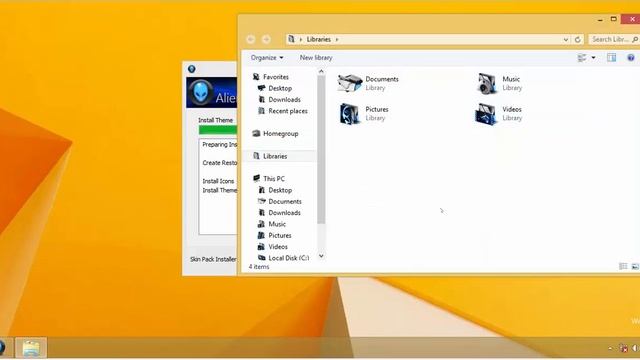Select Libraries in navigation pane
The height and width of the screenshot is (360, 640).
coord(275,156)
